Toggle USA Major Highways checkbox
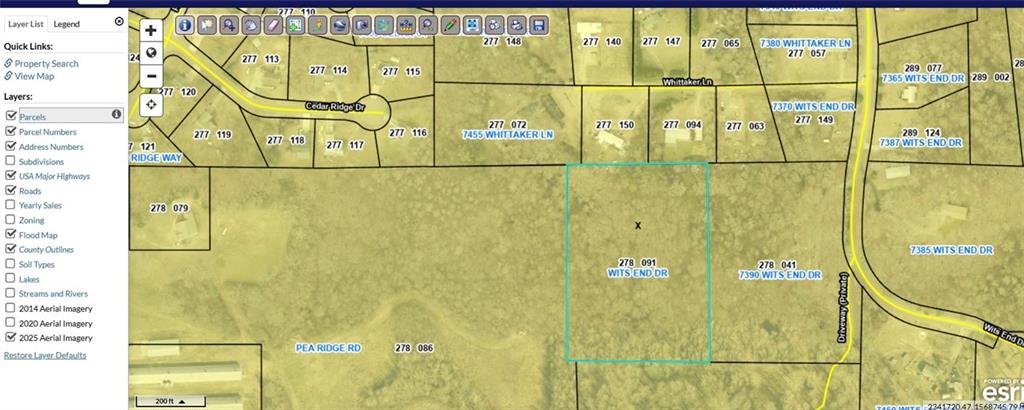The width and height of the screenshot is (1024, 410). click(x=10, y=176)
